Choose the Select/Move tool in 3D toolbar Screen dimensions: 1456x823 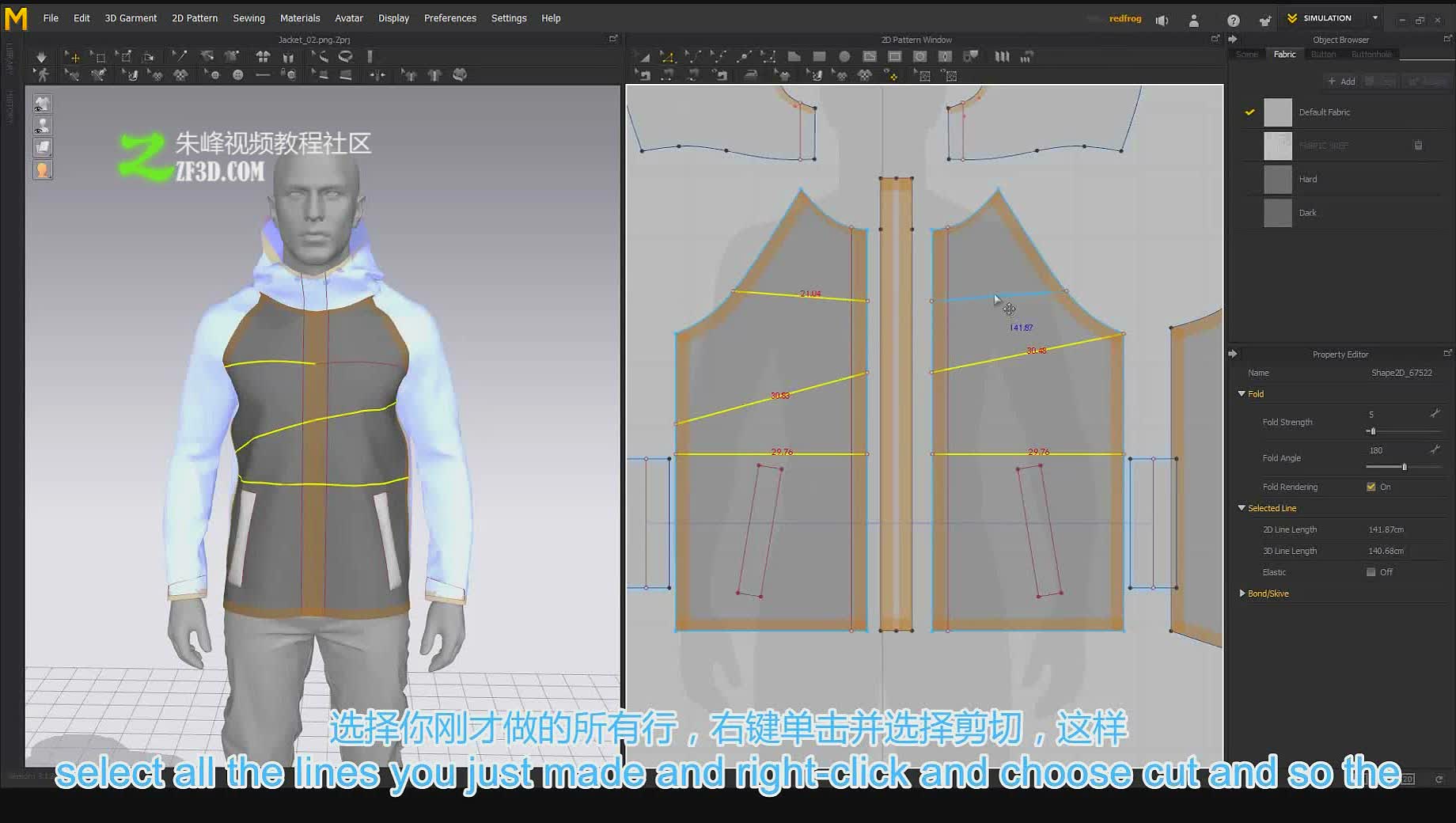pos(72,57)
